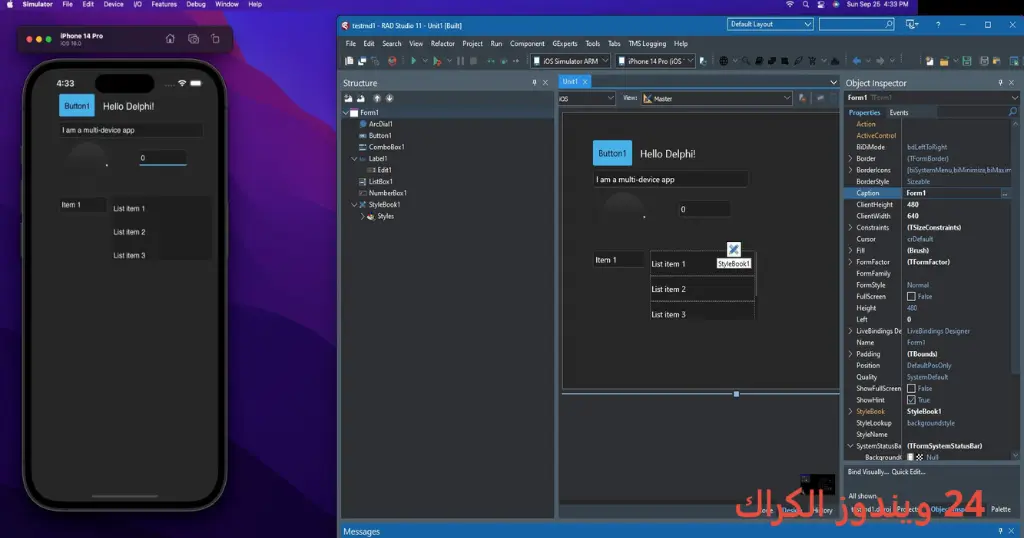Open the iPhone 14 Pro device dropdown
The height and width of the screenshot is (538, 1024).
pyautogui.click(x=654, y=61)
